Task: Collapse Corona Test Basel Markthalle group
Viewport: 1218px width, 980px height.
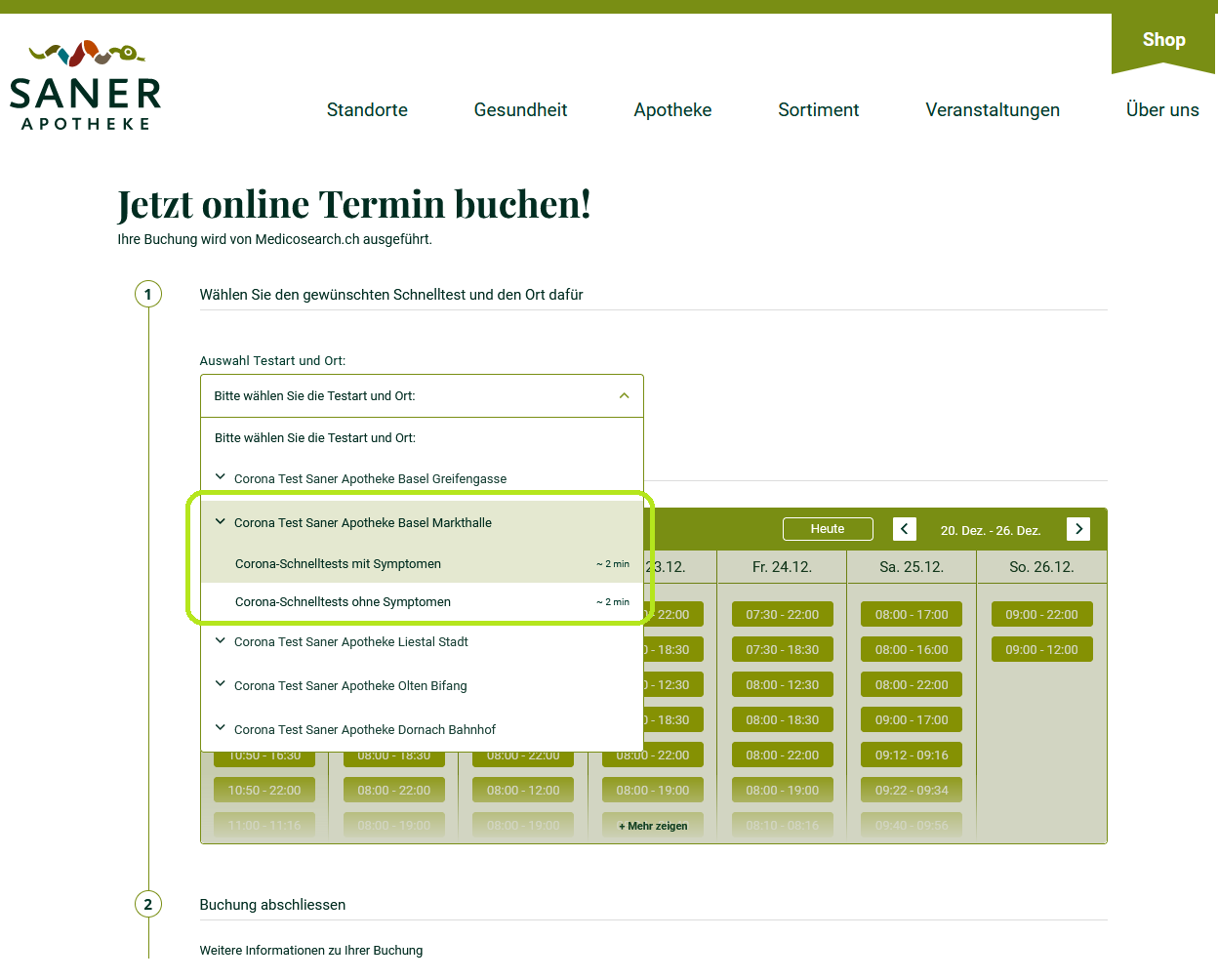Action: point(422,522)
